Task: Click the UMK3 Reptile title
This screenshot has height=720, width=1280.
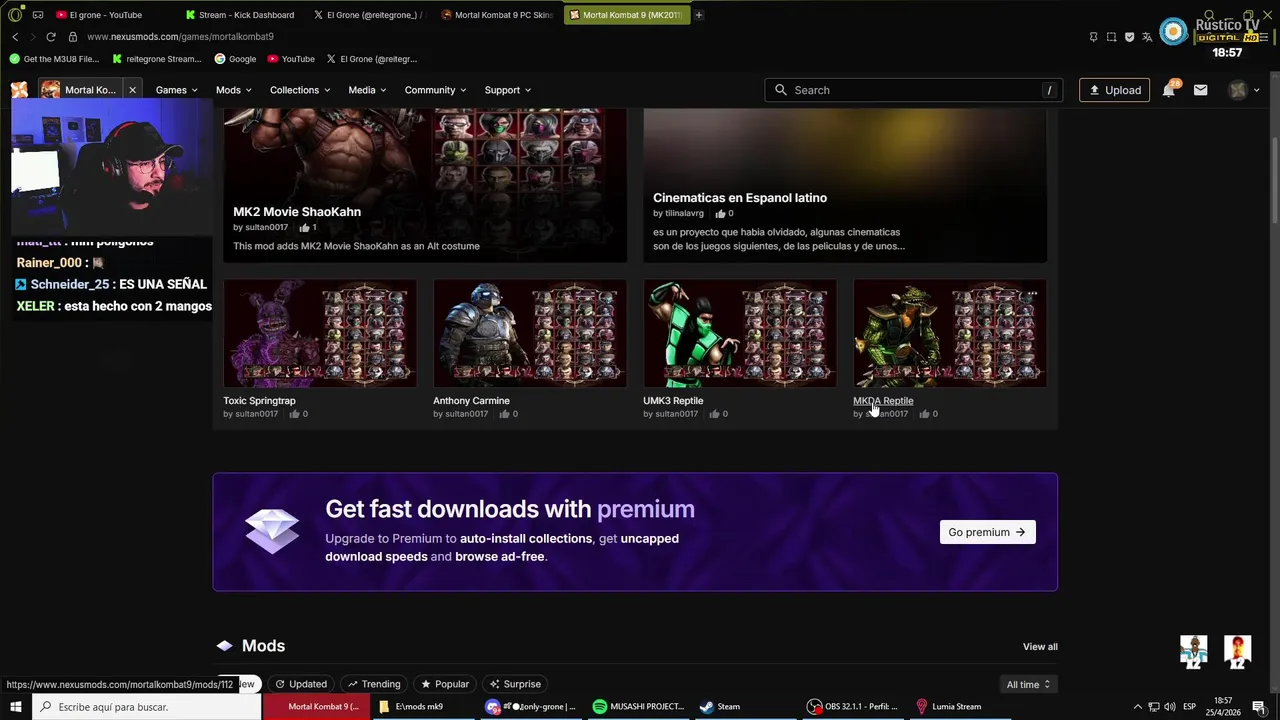Action: (673, 401)
